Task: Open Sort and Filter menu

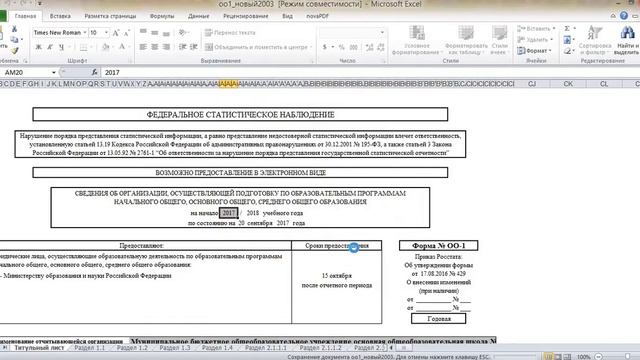Action: coord(594,40)
